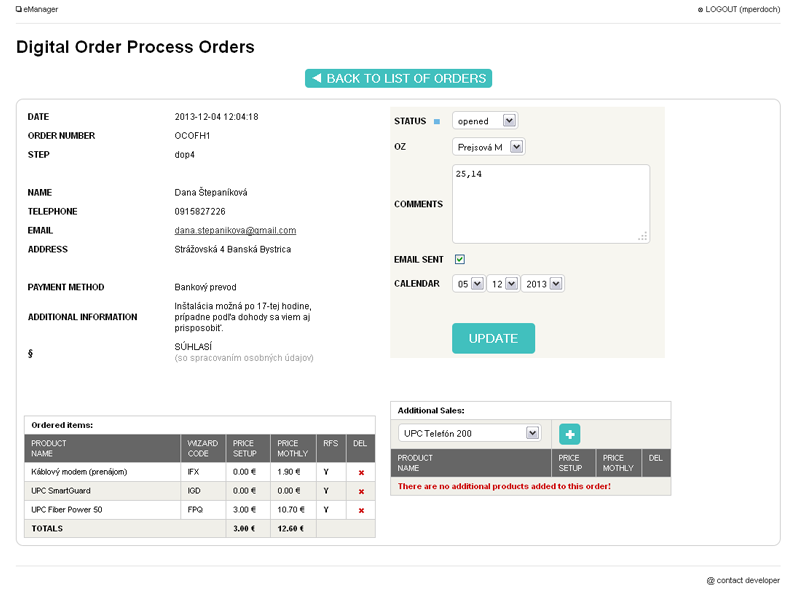Toggle the Email Sent checkbox
800x600 pixels.
(460, 259)
